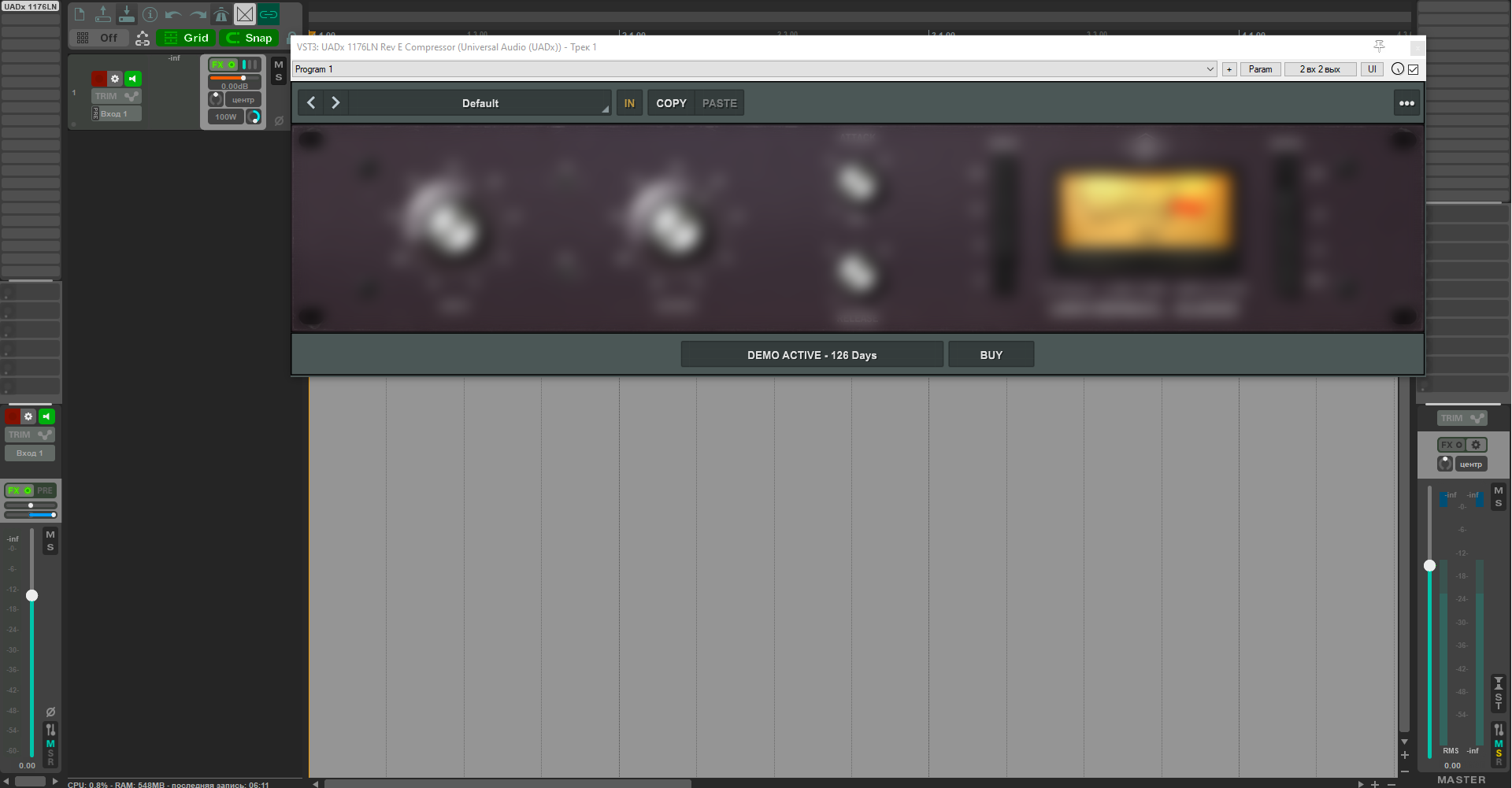The height and width of the screenshot is (788, 1512).
Task: Toggle the Grid lines button
Action: [186, 38]
